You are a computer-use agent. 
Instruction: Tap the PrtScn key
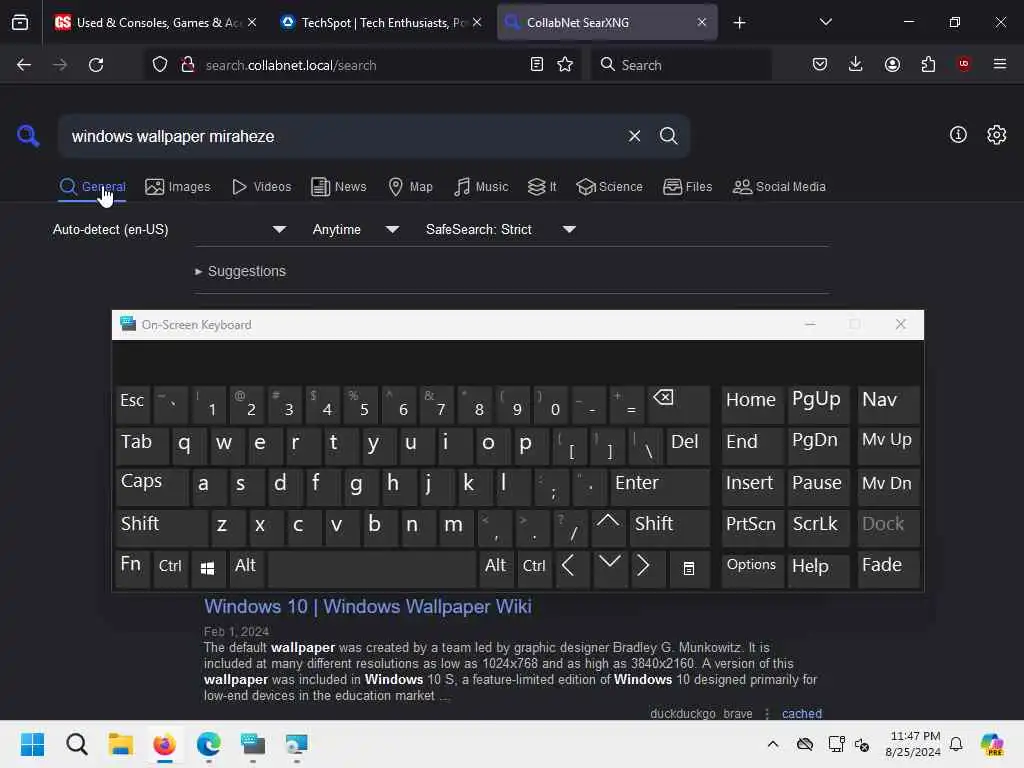[752, 527]
